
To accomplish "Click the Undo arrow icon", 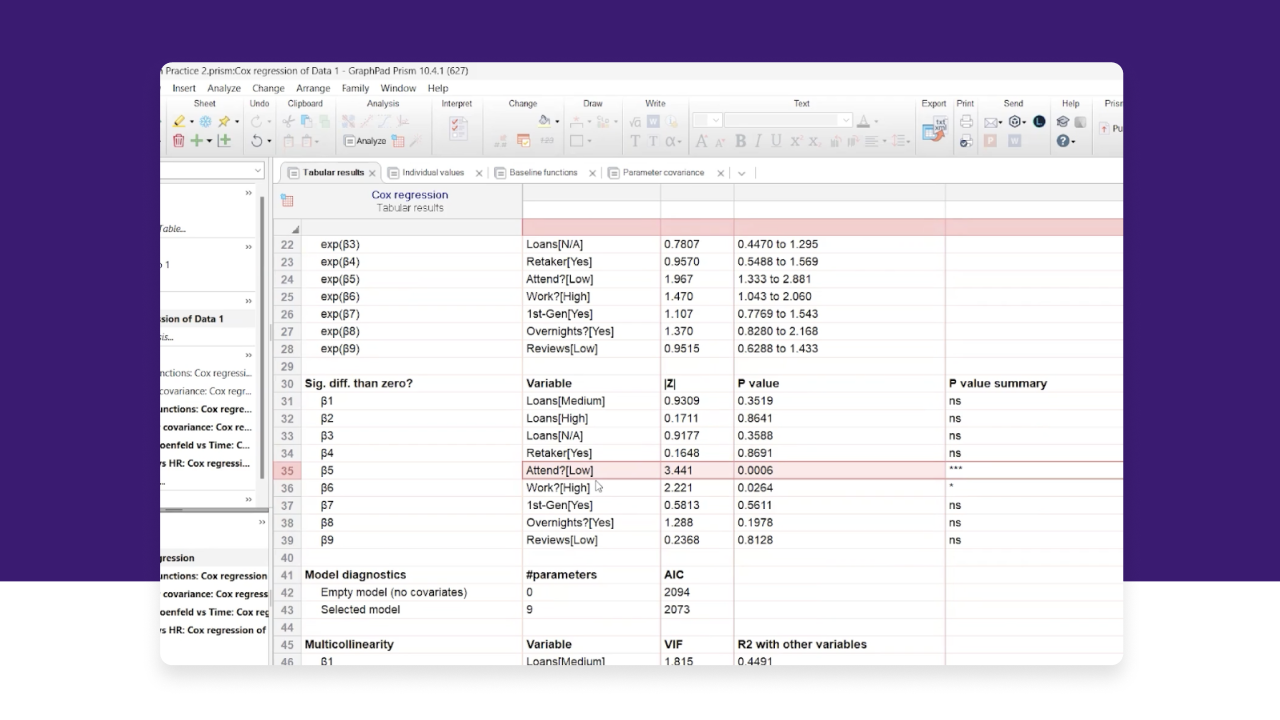I will coord(257,141).
